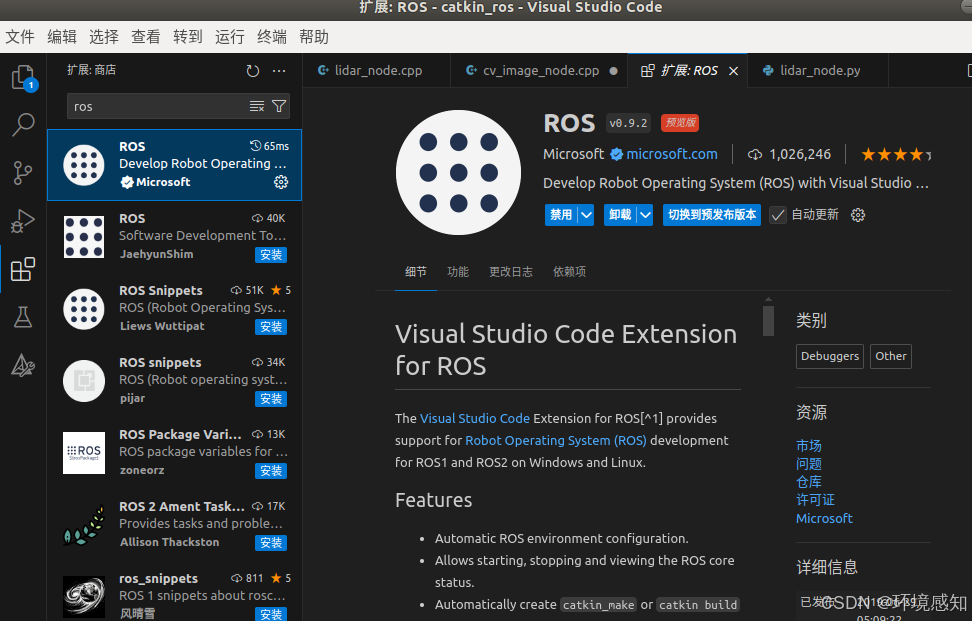The width and height of the screenshot is (972, 621).
Task: Click the verified publisher badge icon
Action: [x=616, y=154]
